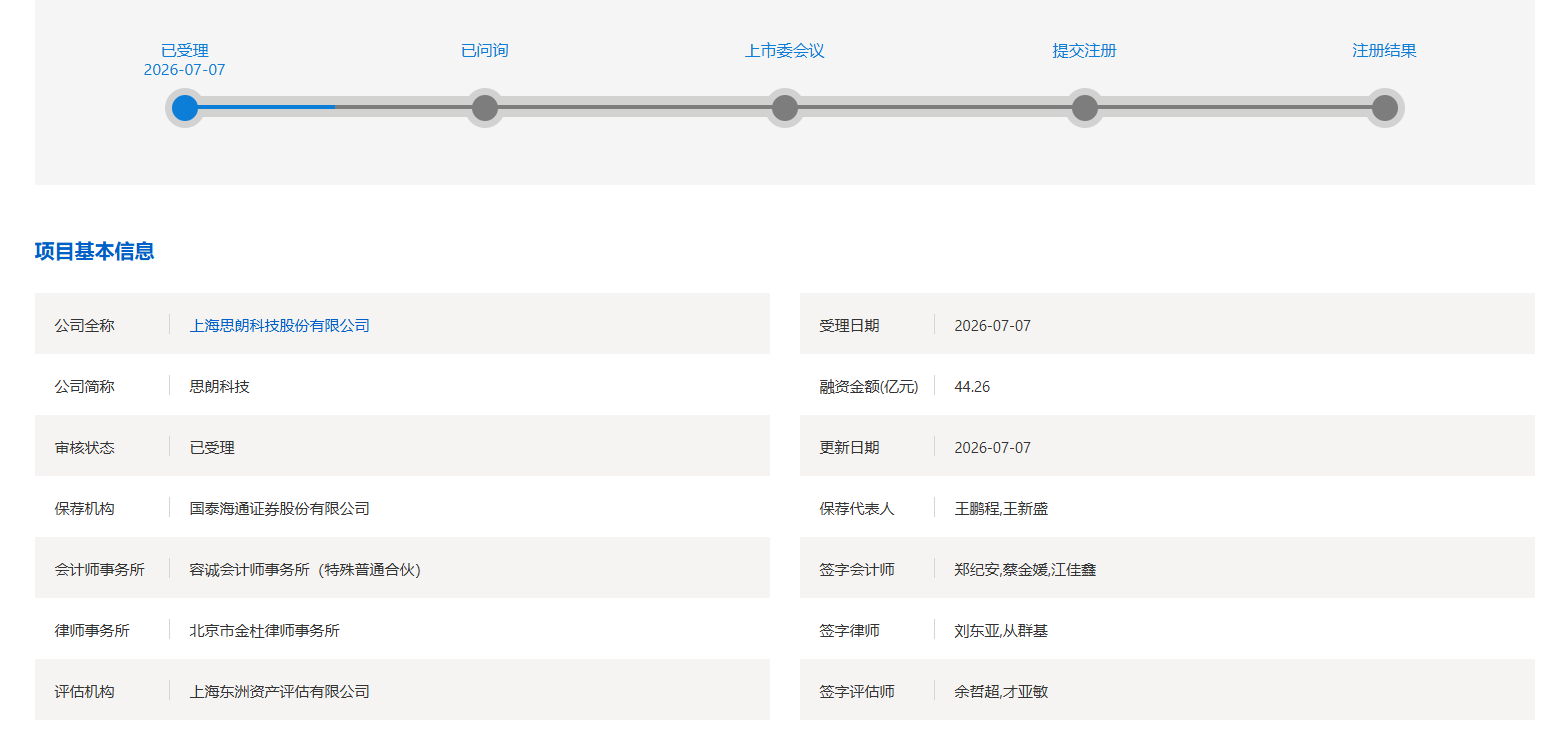Click the 受理日期 field label
1546x744 pixels.
850,326
